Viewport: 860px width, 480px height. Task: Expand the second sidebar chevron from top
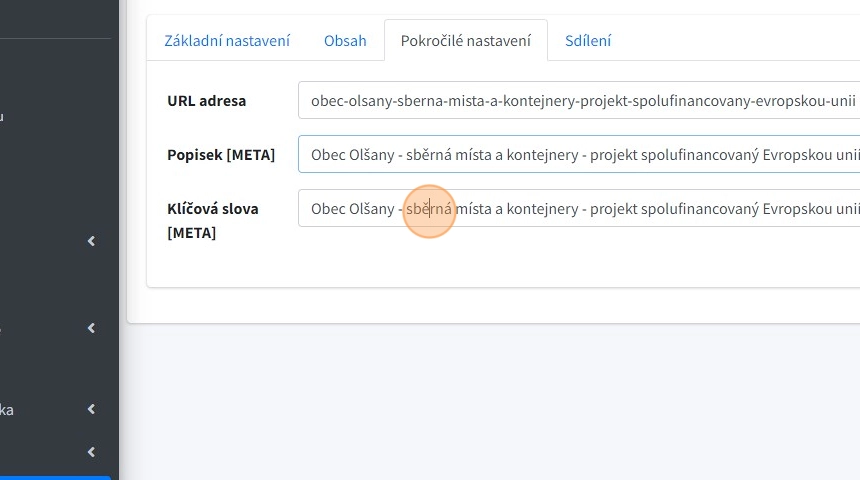click(x=92, y=328)
